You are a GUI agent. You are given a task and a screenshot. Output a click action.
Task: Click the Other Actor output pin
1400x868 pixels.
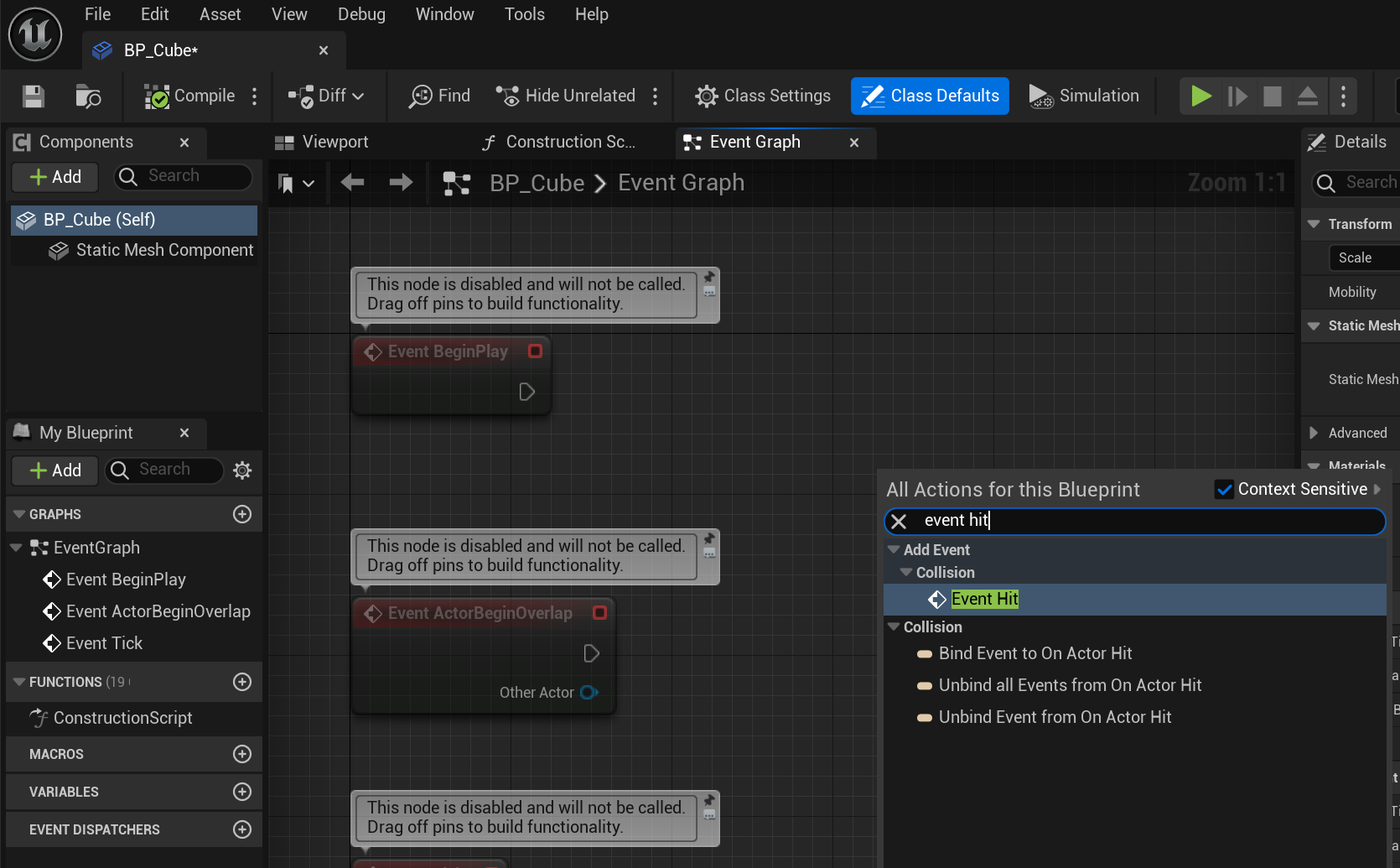coord(589,692)
